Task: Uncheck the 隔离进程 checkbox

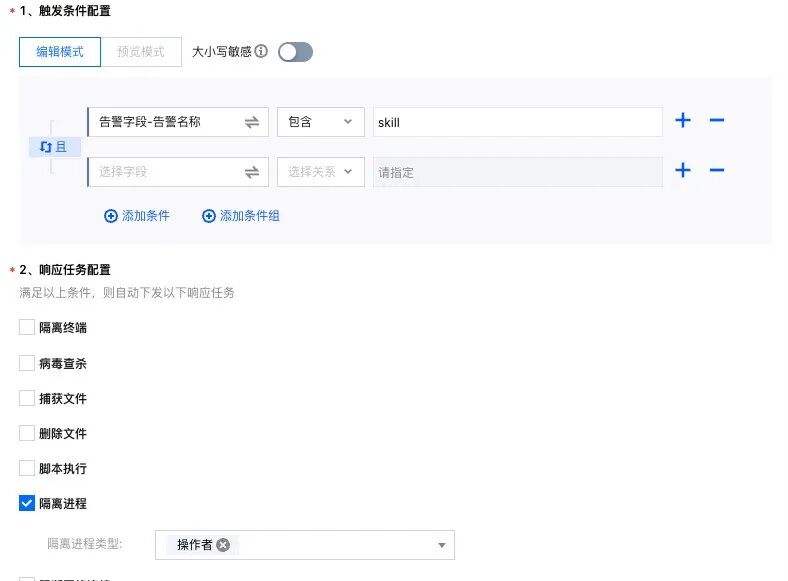Action: pyautogui.click(x=27, y=503)
